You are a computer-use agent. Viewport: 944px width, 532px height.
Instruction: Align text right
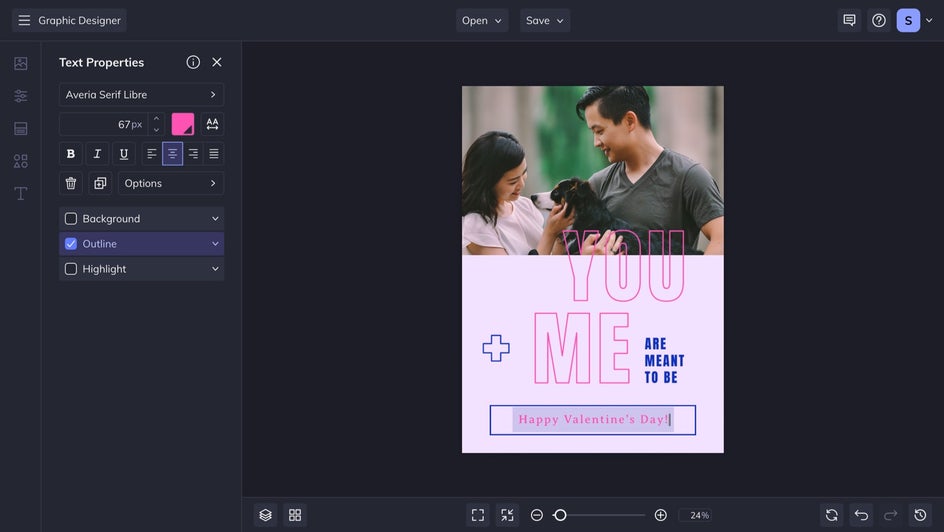click(193, 153)
